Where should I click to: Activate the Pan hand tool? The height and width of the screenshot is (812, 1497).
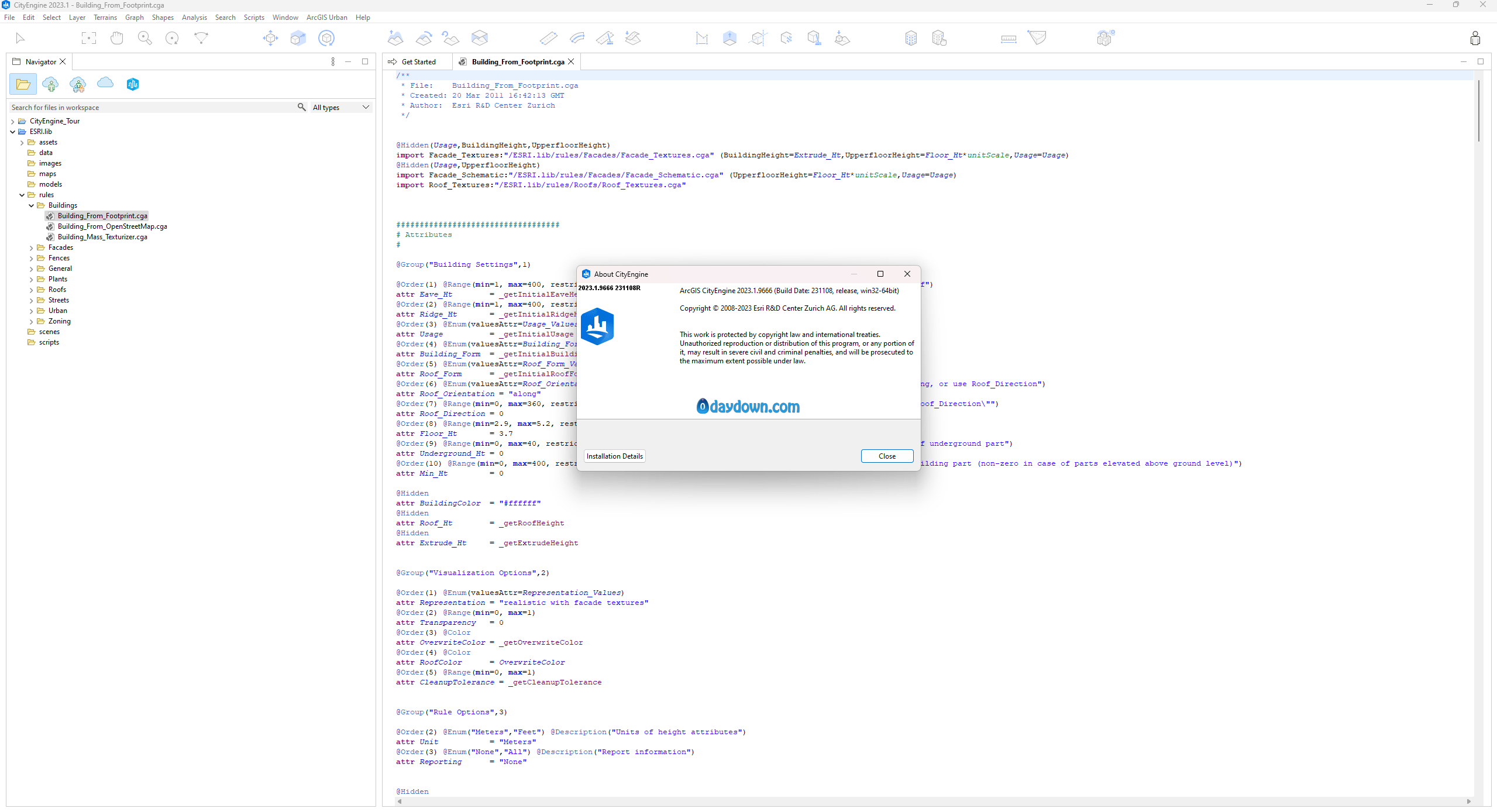point(116,39)
